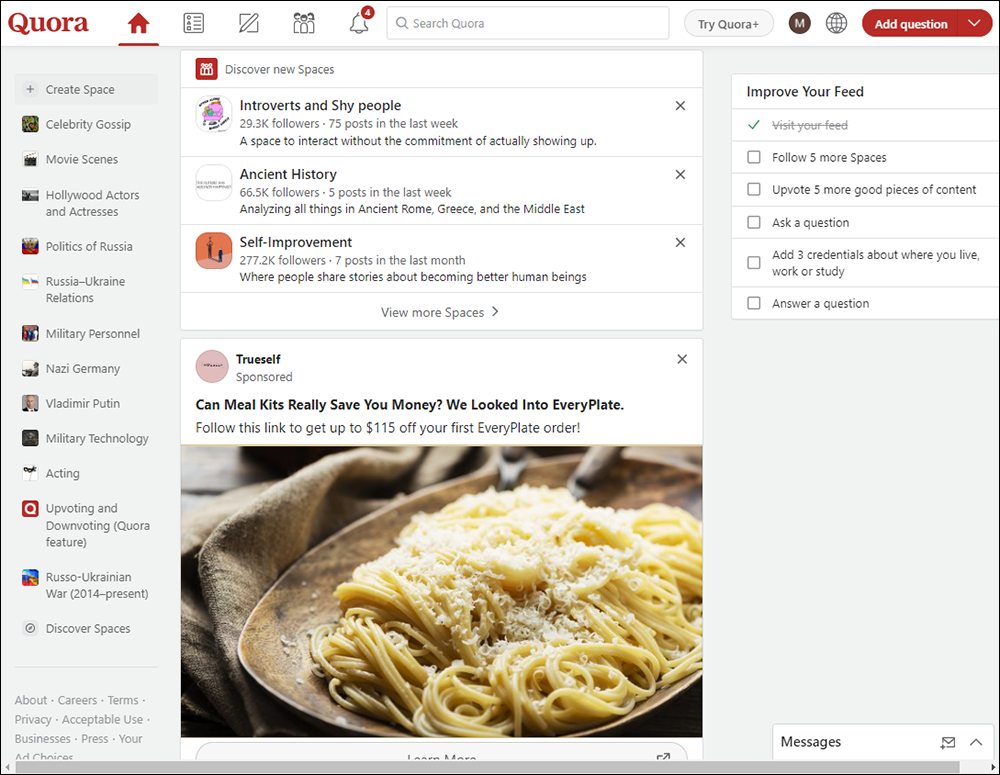The image size is (1000, 775).
Task: Click the Discover new Spaces heading text
Action: pyautogui.click(x=279, y=69)
